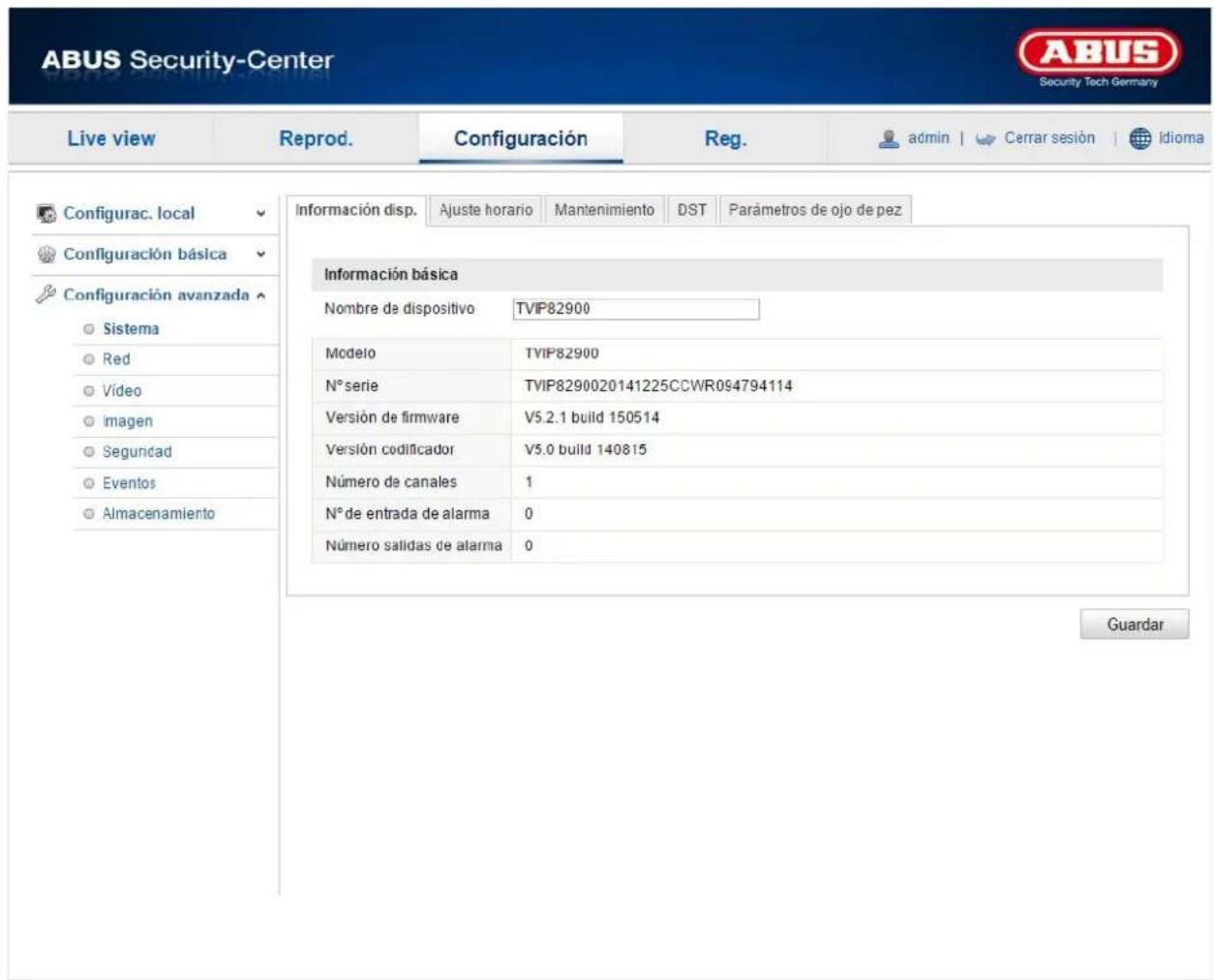Click the Nombre de dispositivo label
This screenshot has height=980, width=1214.
[x=399, y=309]
